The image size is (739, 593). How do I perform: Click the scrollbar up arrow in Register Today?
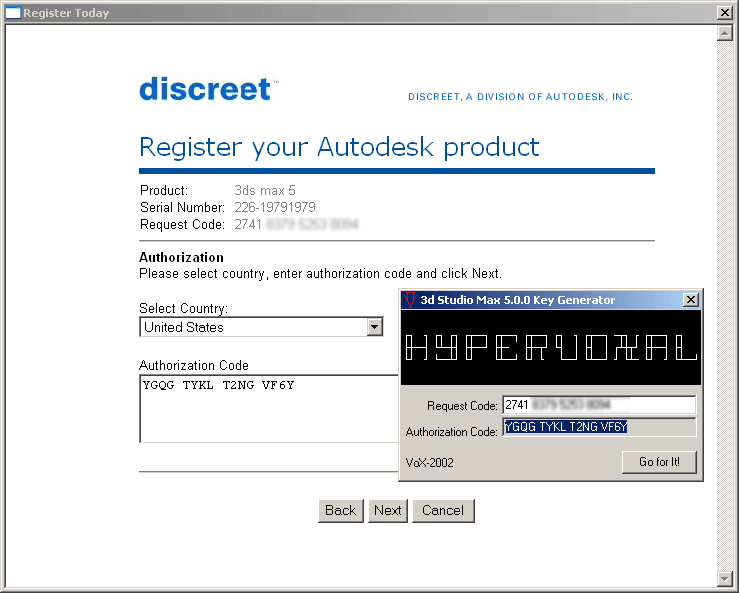pos(724,33)
